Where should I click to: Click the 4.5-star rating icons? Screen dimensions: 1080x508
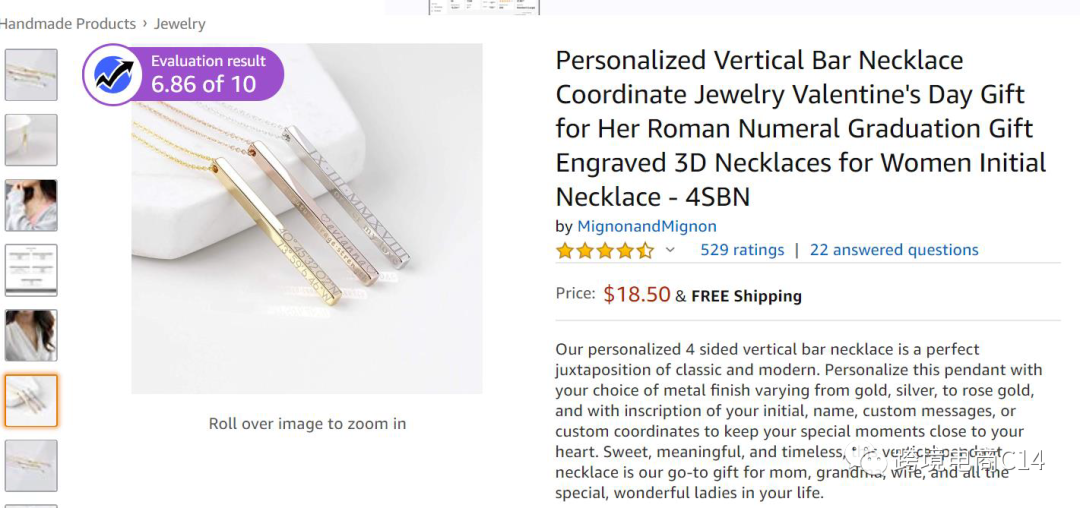click(605, 250)
